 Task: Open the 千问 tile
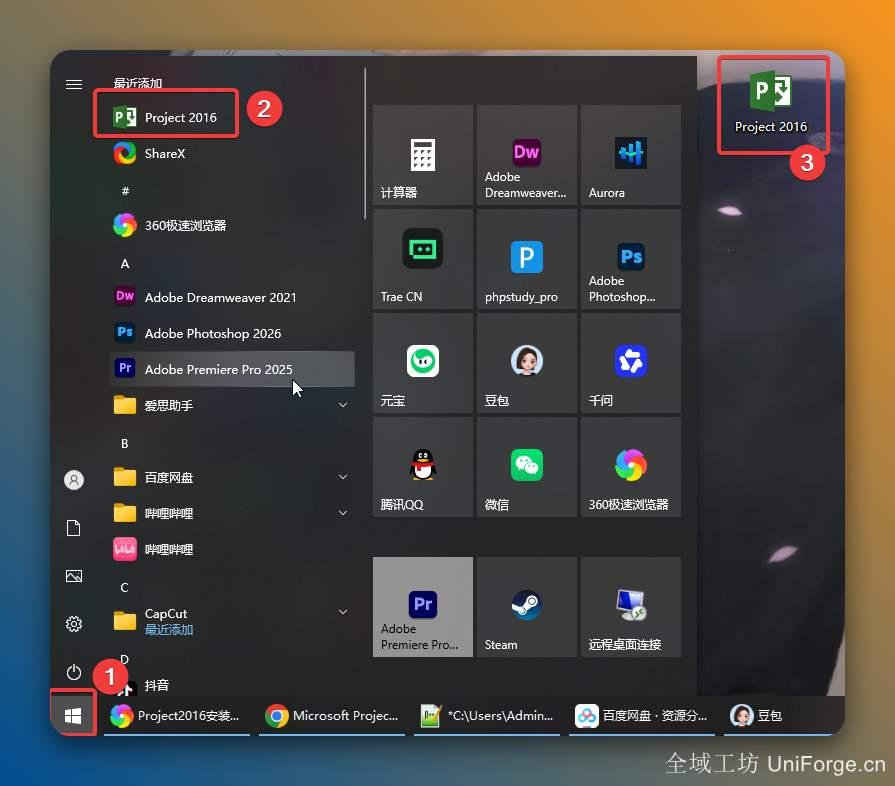(631, 362)
